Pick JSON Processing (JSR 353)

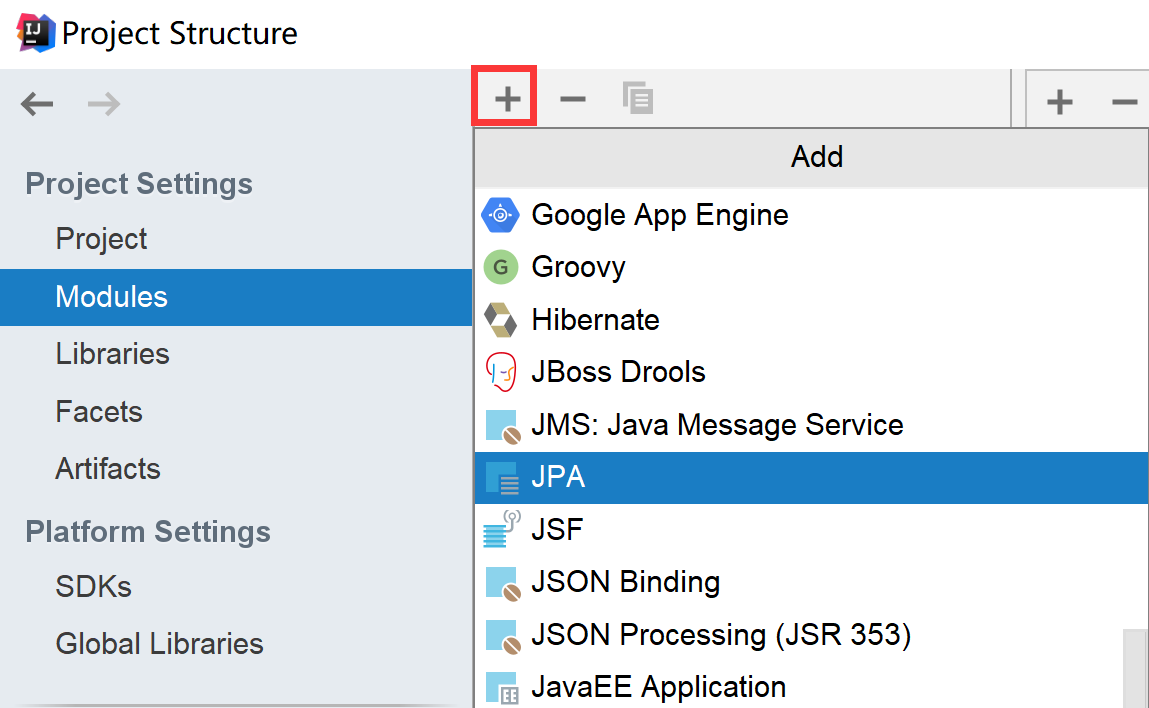click(x=720, y=635)
